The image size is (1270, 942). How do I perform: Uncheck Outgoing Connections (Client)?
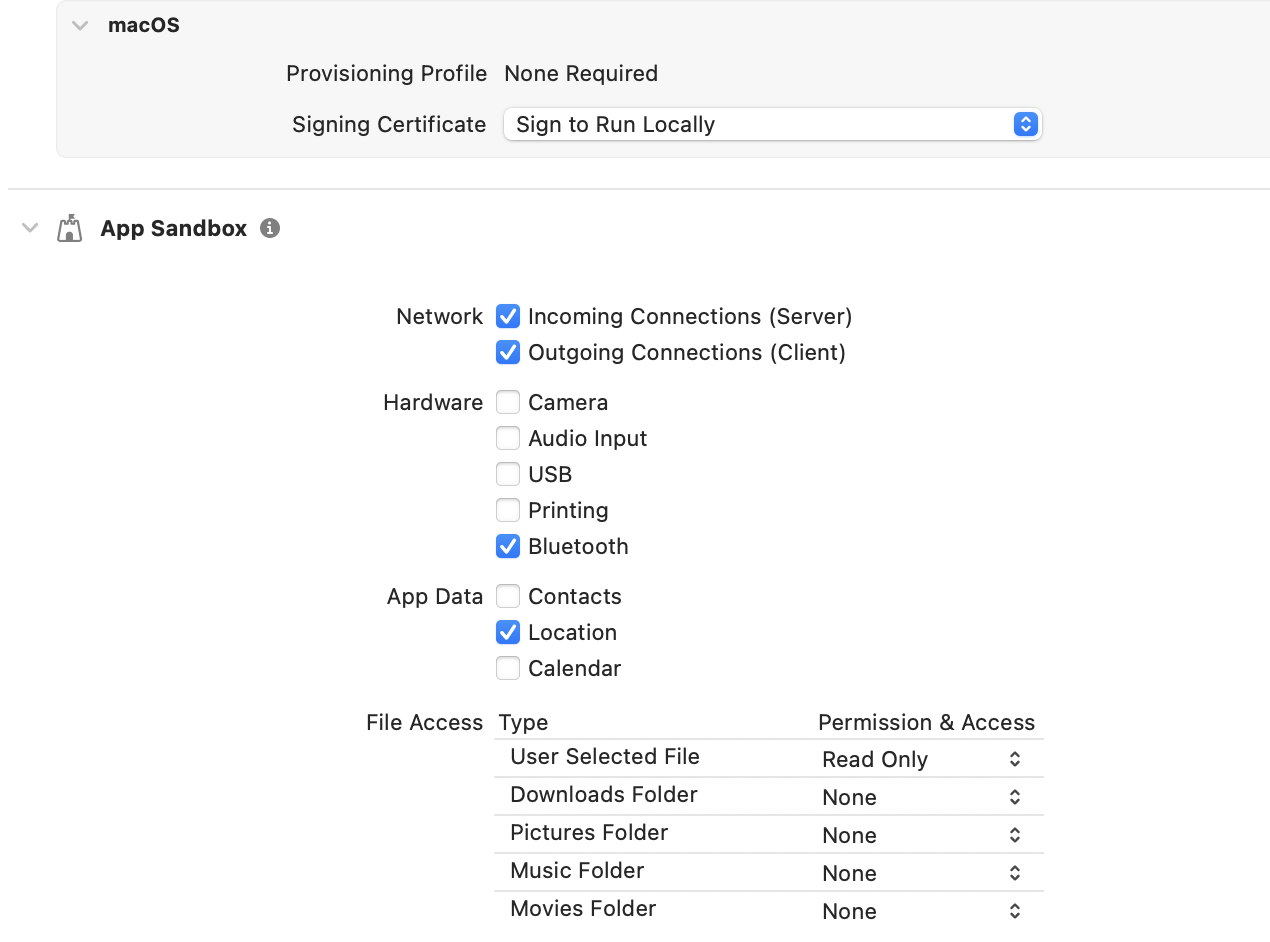[x=508, y=352]
